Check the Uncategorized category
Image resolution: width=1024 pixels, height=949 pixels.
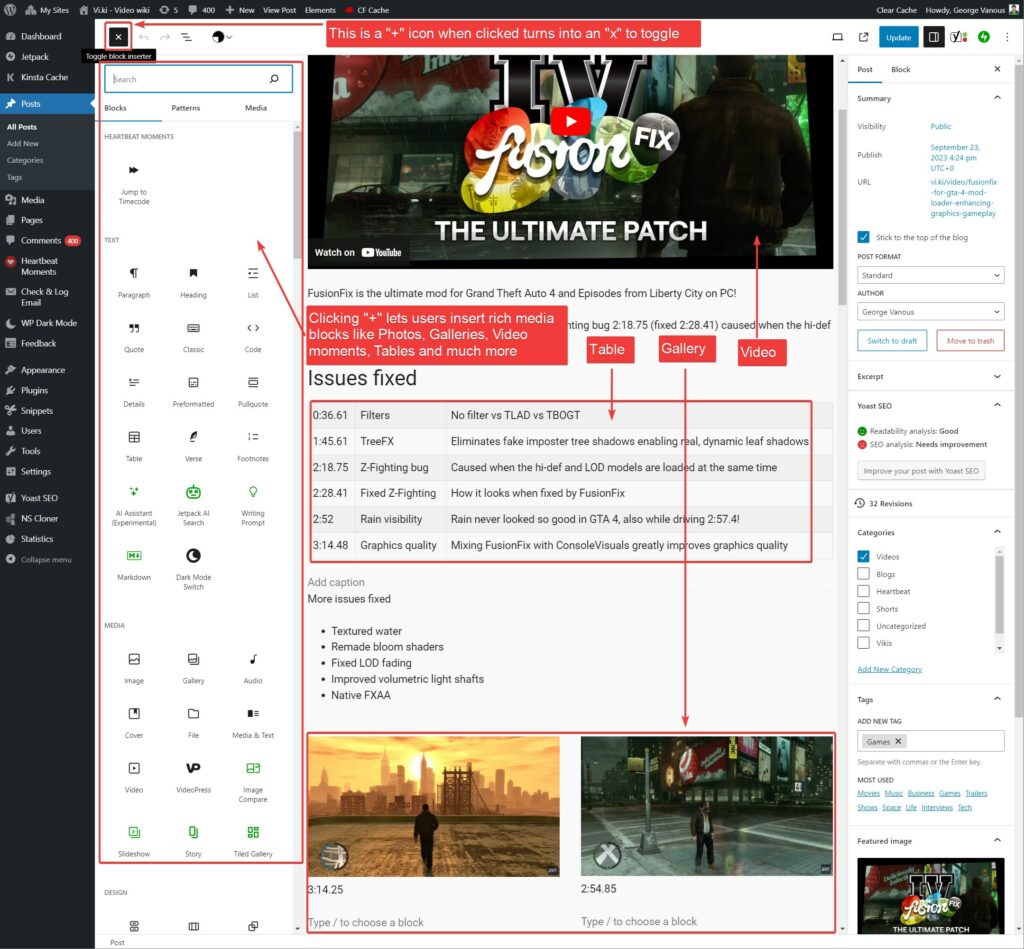(863, 626)
